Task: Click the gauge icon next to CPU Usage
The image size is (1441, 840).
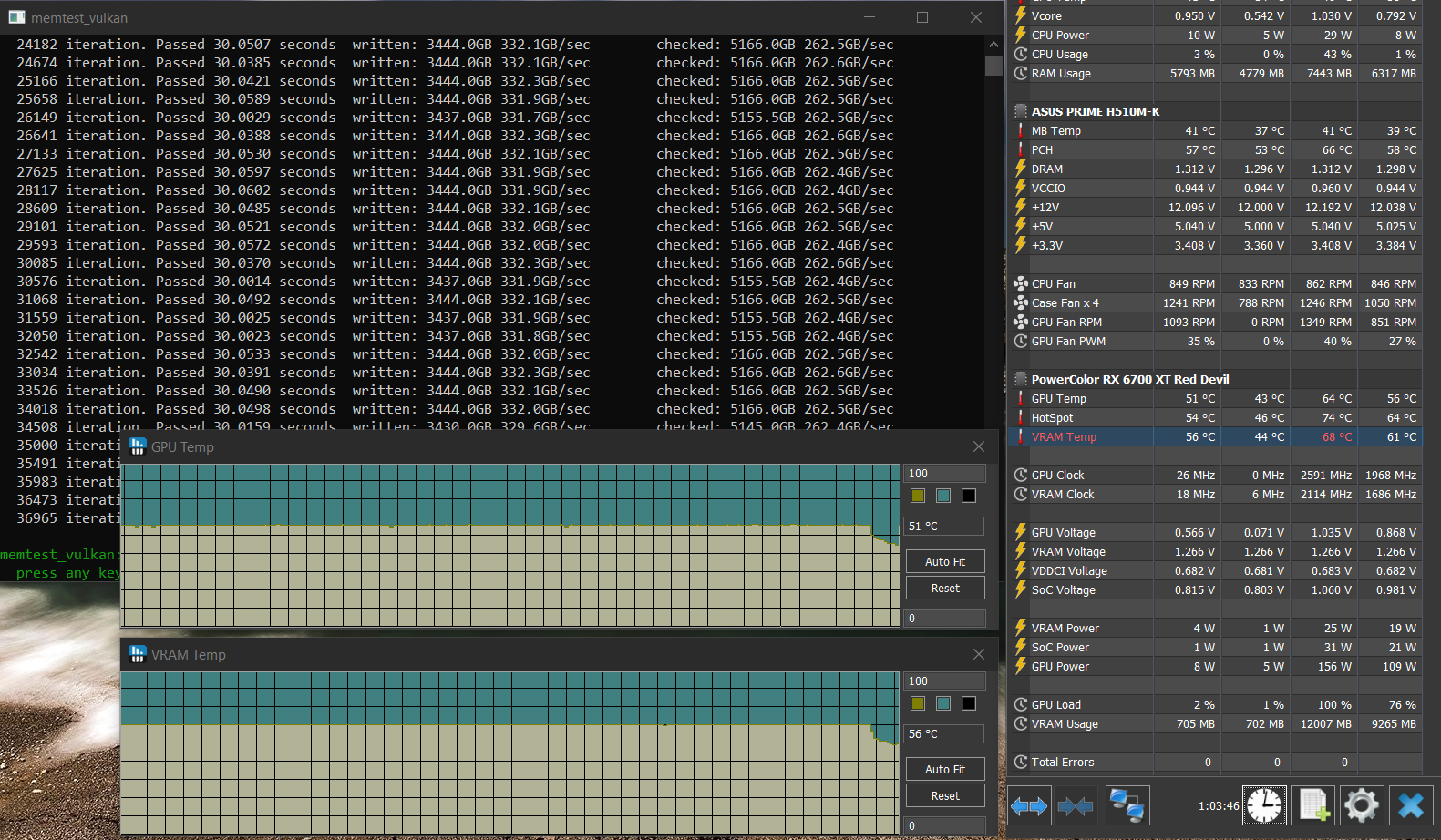Action: 1021,54
